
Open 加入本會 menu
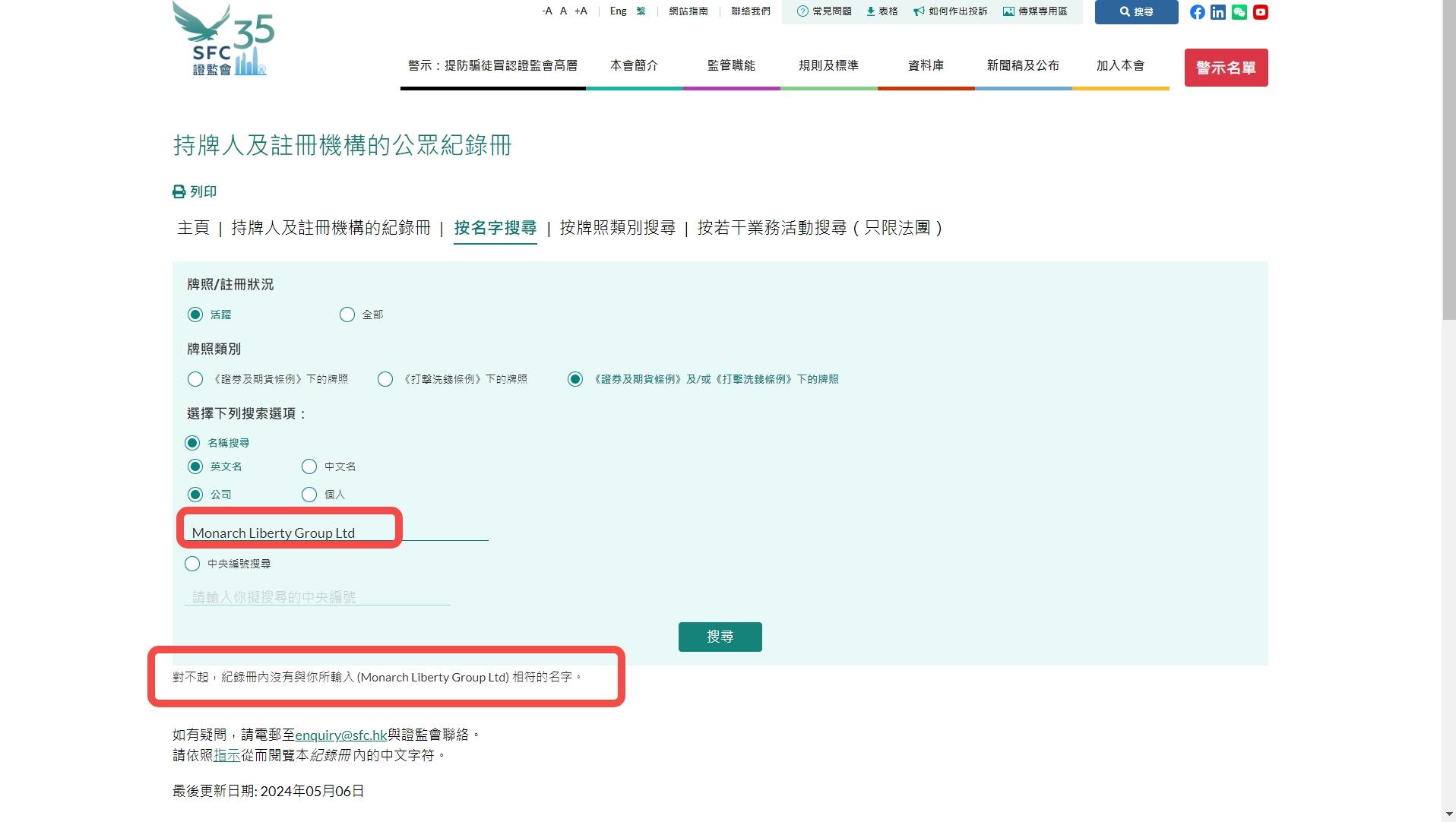point(1120,66)
